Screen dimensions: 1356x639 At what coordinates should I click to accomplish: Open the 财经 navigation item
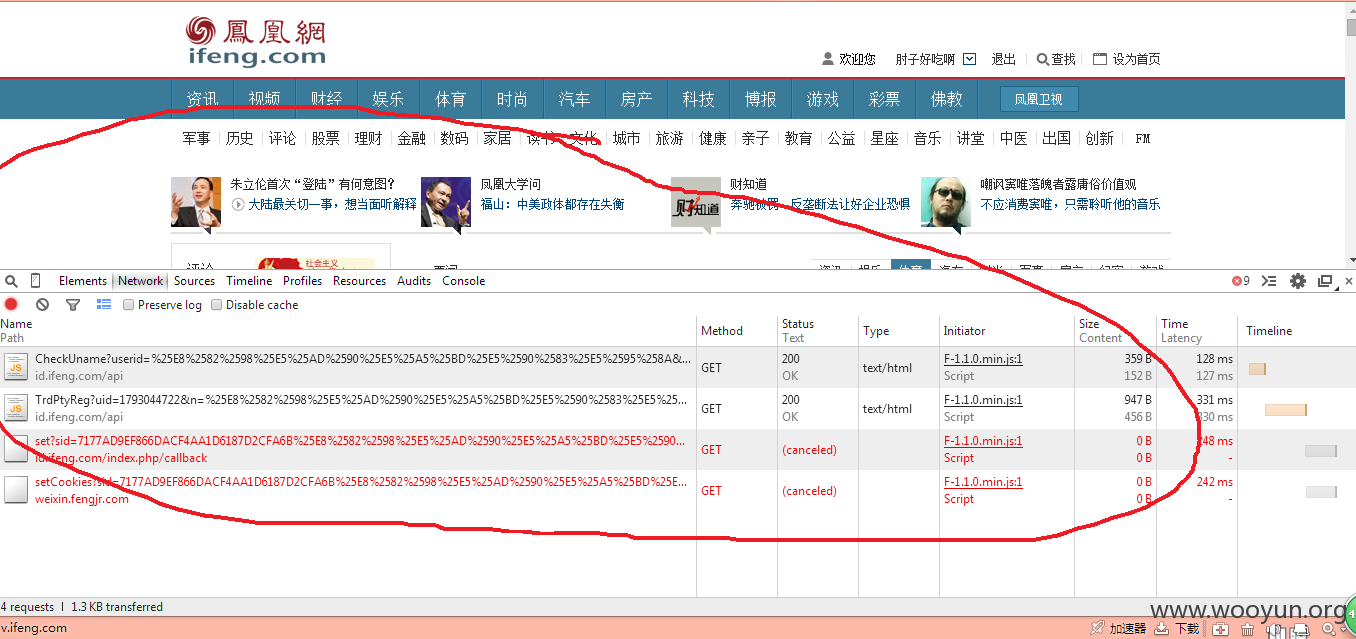[x=326, y=99]
